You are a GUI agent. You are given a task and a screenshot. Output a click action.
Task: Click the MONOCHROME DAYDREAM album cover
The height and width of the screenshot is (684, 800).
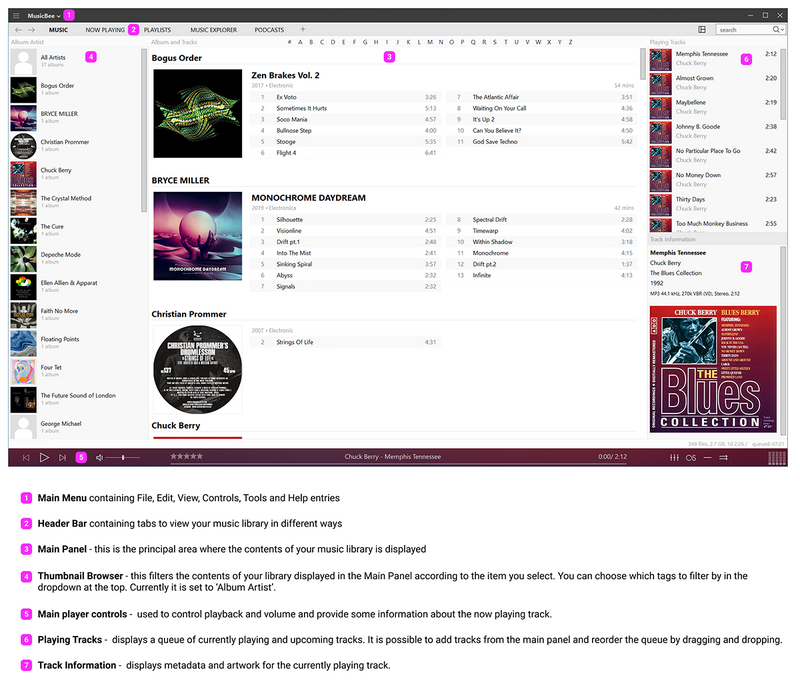click(x=197, y=236)
